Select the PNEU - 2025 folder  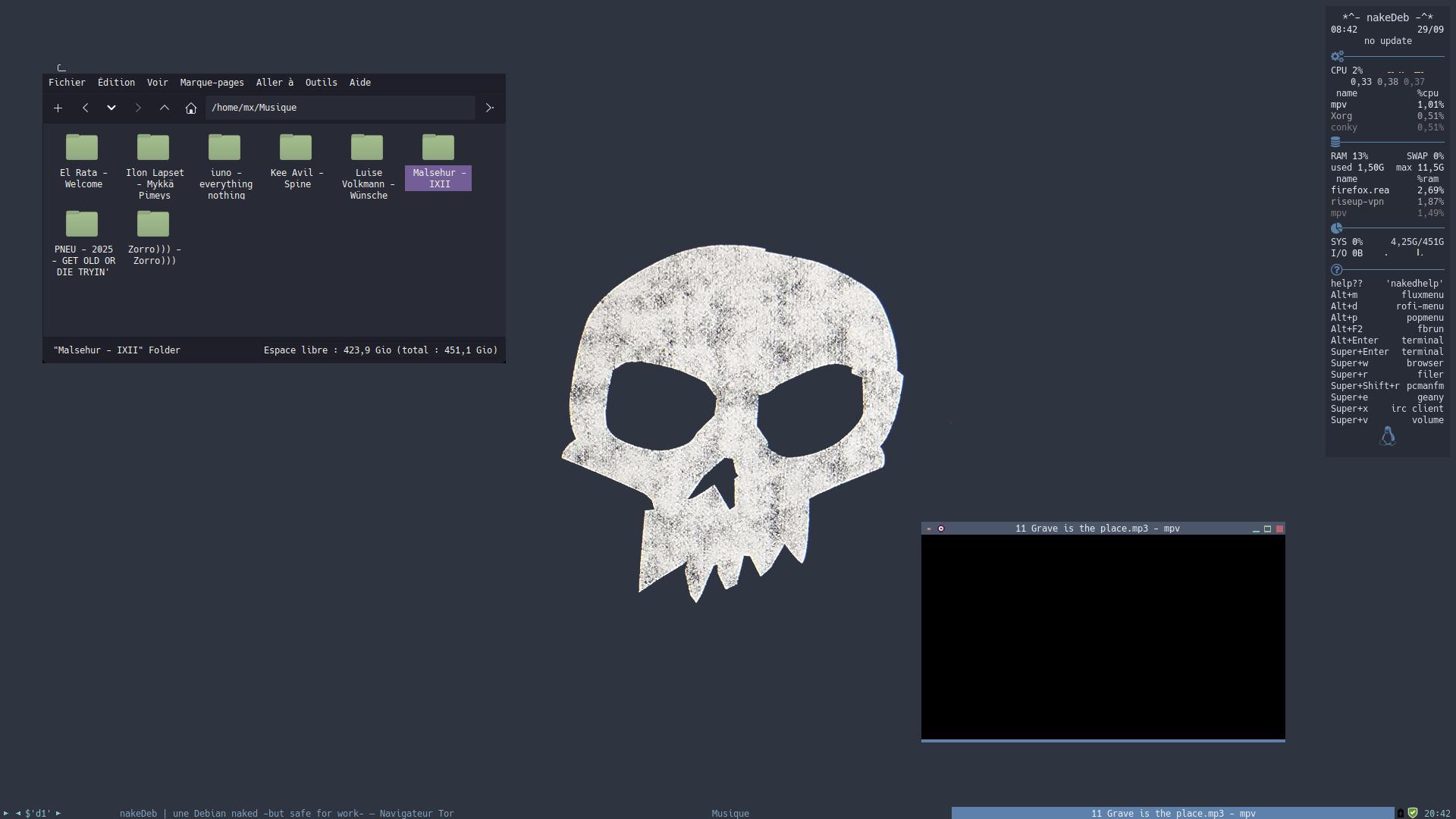click(x=82, y=224)
